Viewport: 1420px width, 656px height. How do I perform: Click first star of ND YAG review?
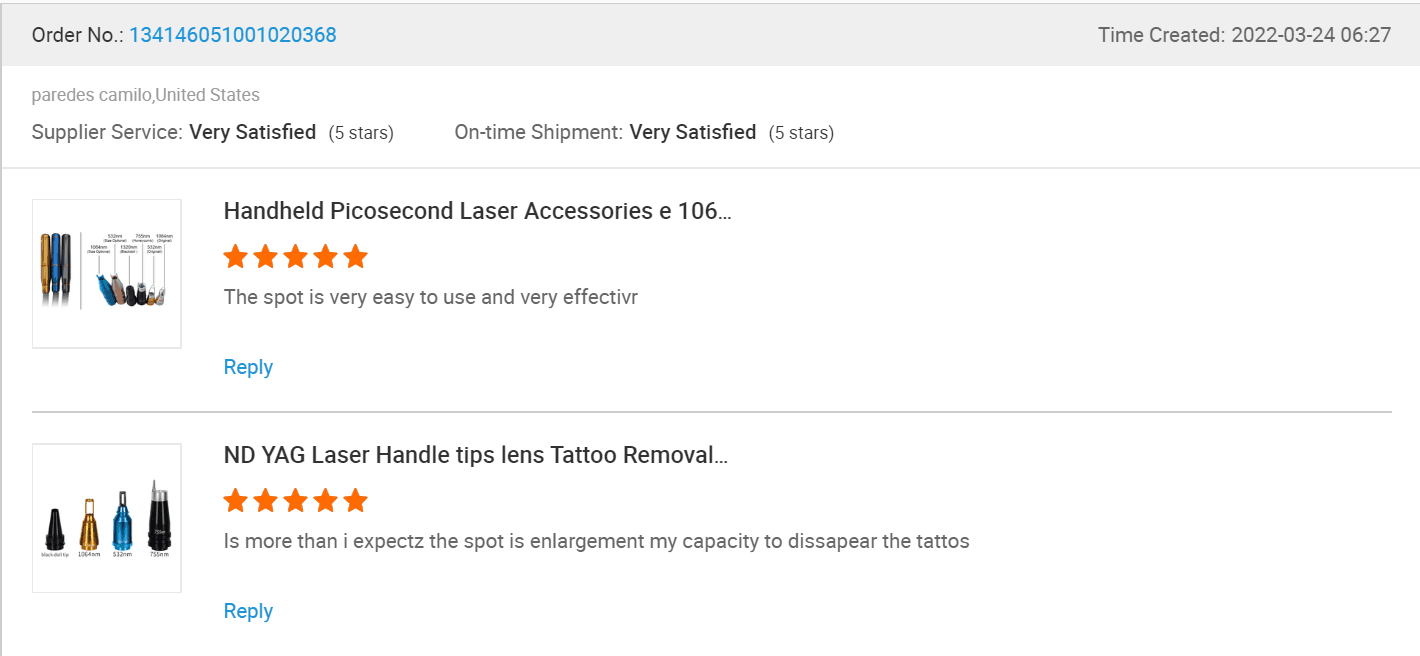click(x=236, y=501)
